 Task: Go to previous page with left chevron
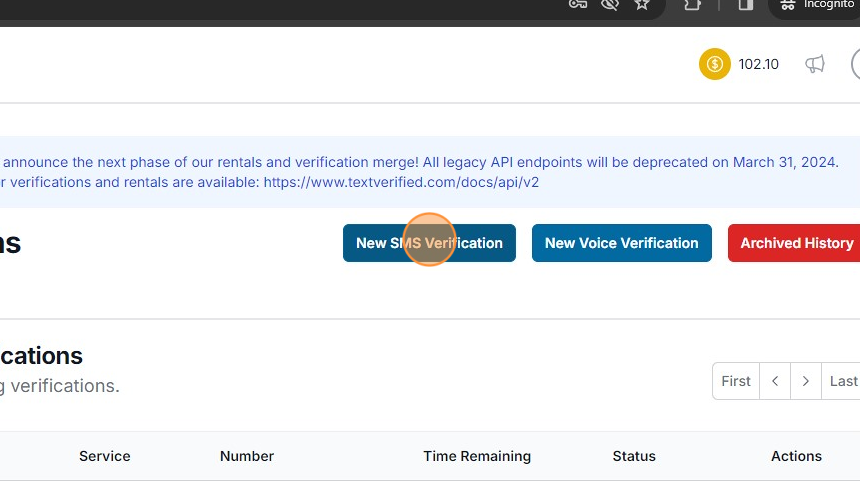[775, 381]
